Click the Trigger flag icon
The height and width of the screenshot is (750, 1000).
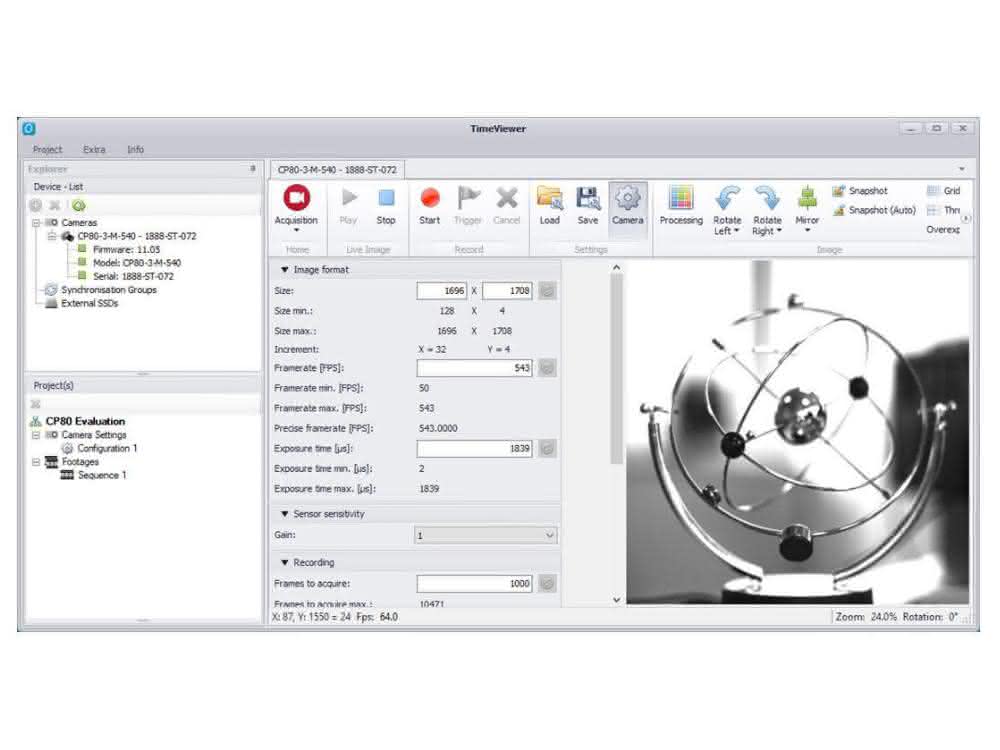point(468,198)
